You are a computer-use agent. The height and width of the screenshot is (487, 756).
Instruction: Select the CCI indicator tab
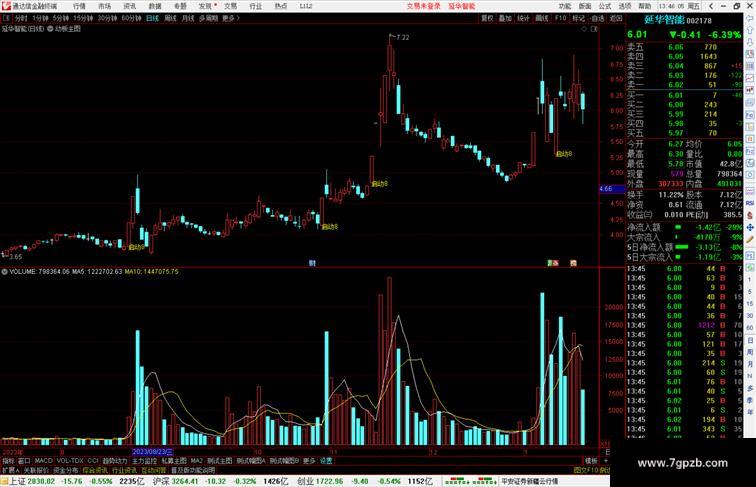click(93, 461)
